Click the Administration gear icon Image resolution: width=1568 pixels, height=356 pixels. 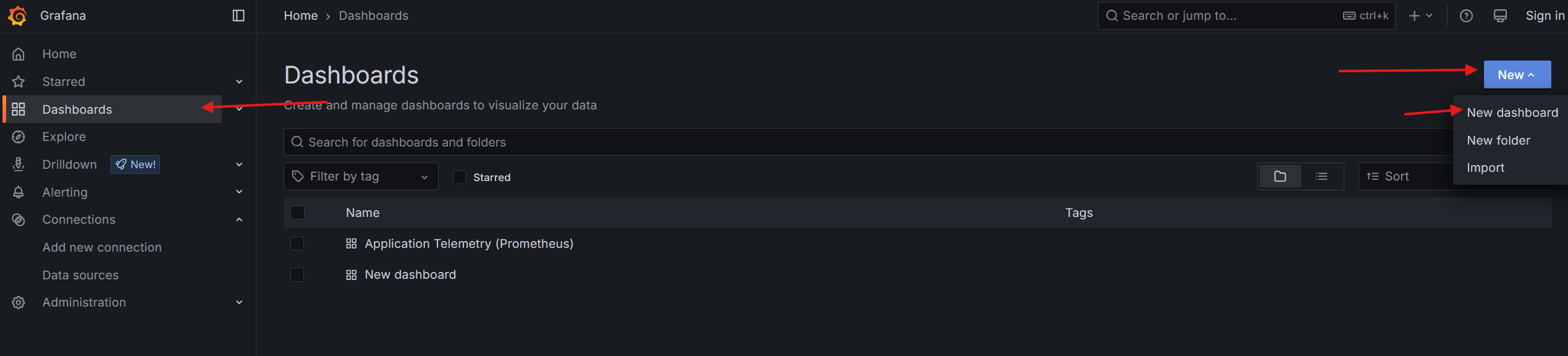click(19, 303)
